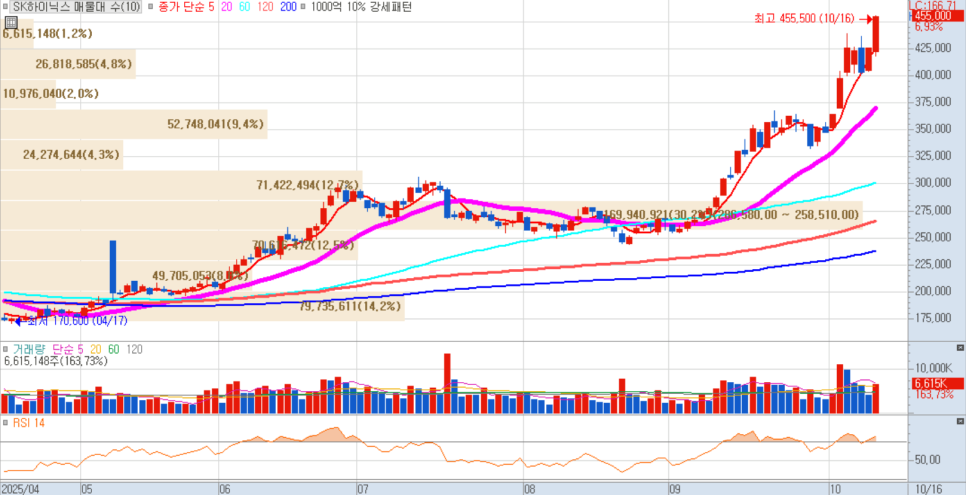Image resolution: width=966 pixels, height=495 pixels.
Task: Click the square marker before RSI 14
Action: tap(6, 423)
